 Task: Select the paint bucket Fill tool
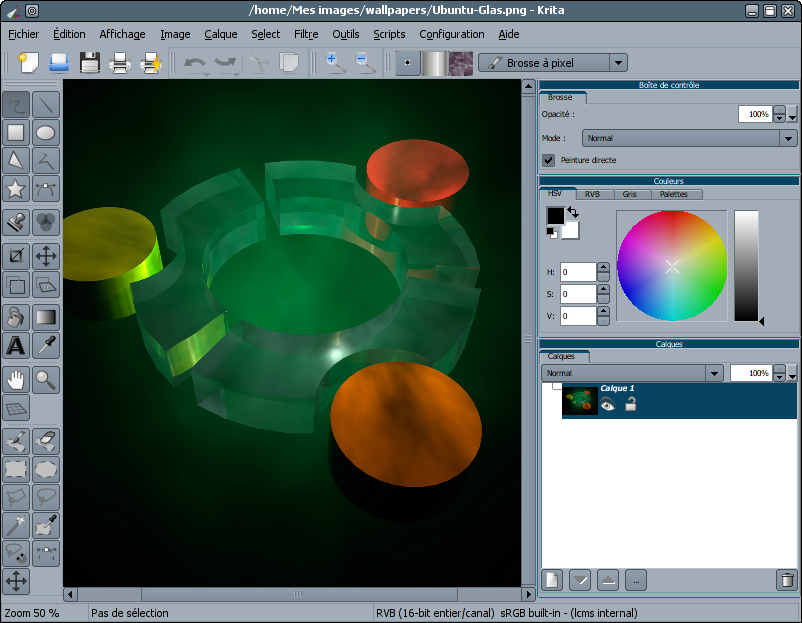click(x=16, y=318)
